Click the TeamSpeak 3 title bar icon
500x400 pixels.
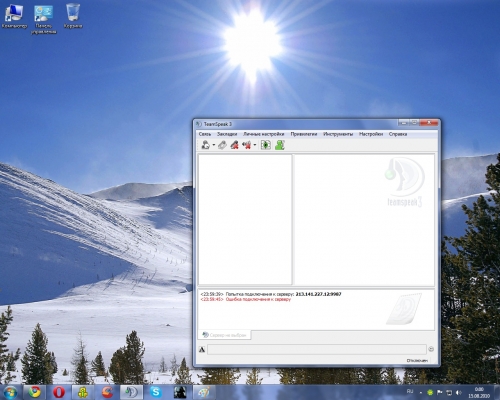pos(199,124)
